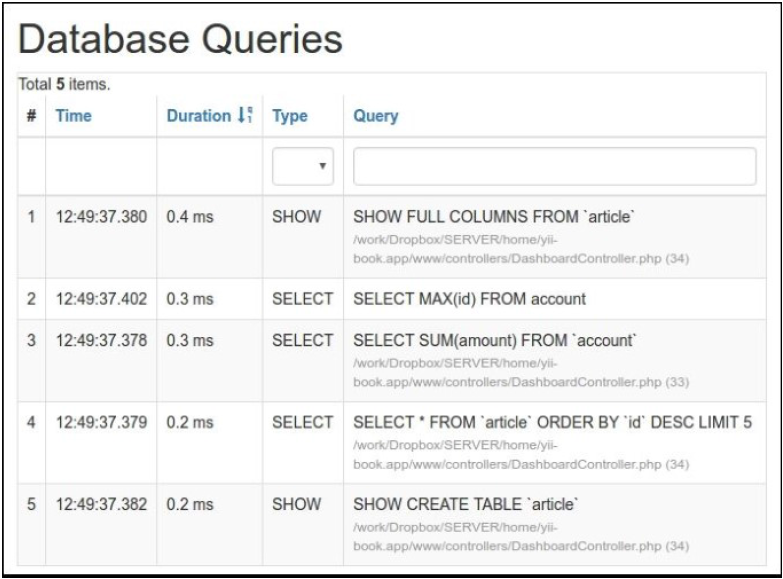Click the SELECT type cell in row 2
Viewport: 783px width, 579px height.
click(x=303, y=299)
